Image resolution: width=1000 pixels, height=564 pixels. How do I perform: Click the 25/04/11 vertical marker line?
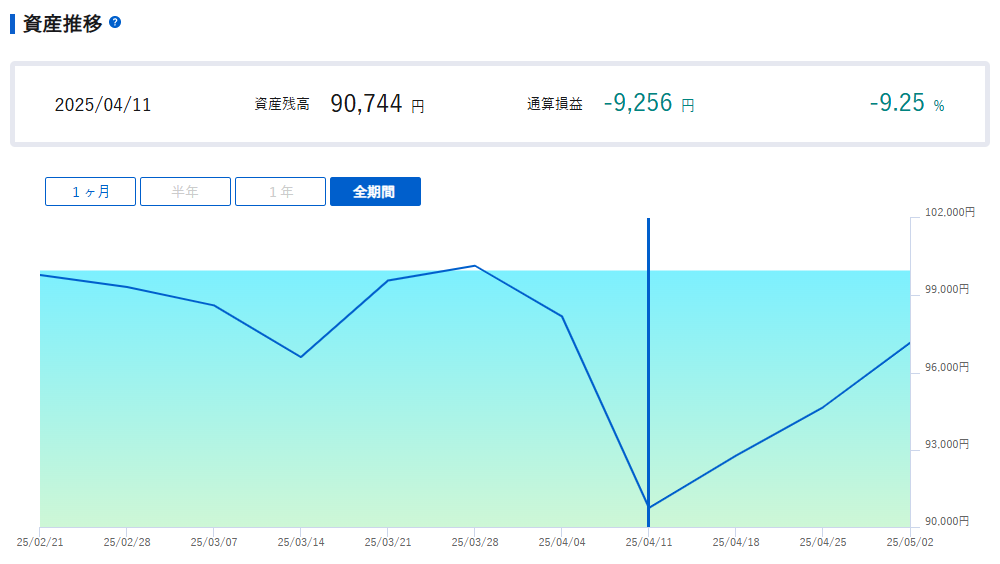pos(649,372)
